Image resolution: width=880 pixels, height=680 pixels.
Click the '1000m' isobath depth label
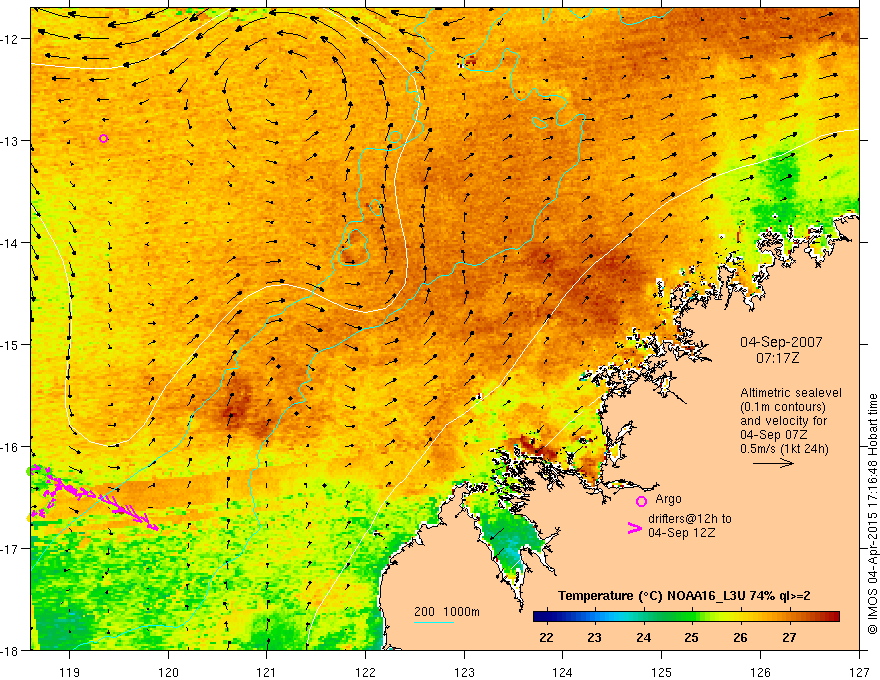[461, 612]
